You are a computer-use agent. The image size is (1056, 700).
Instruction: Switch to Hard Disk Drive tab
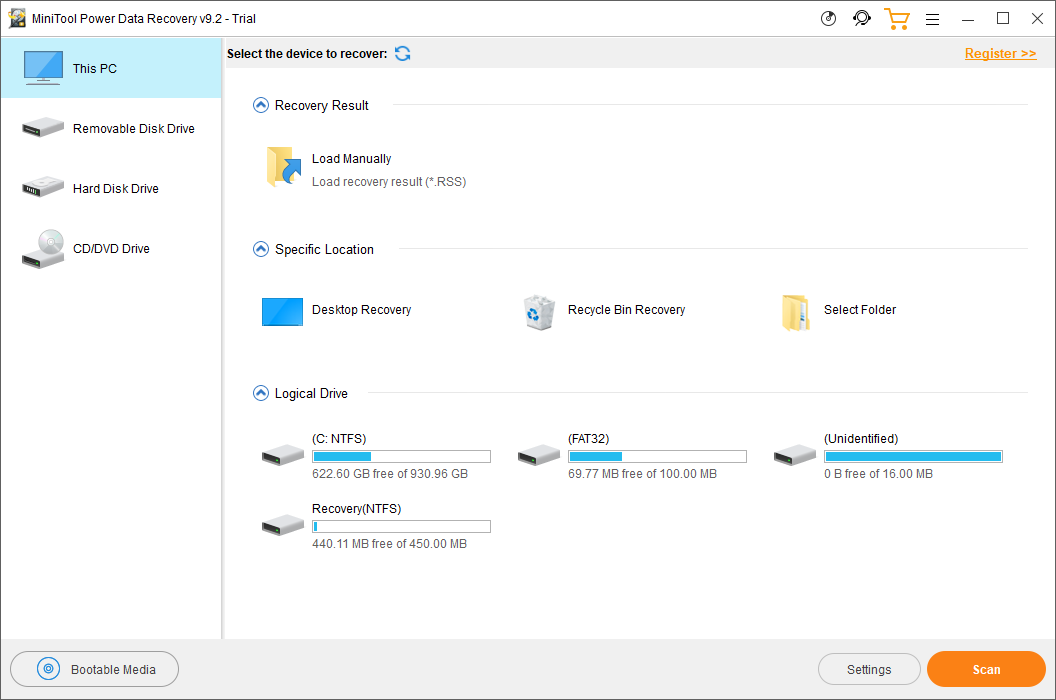(x=111, y=188)
